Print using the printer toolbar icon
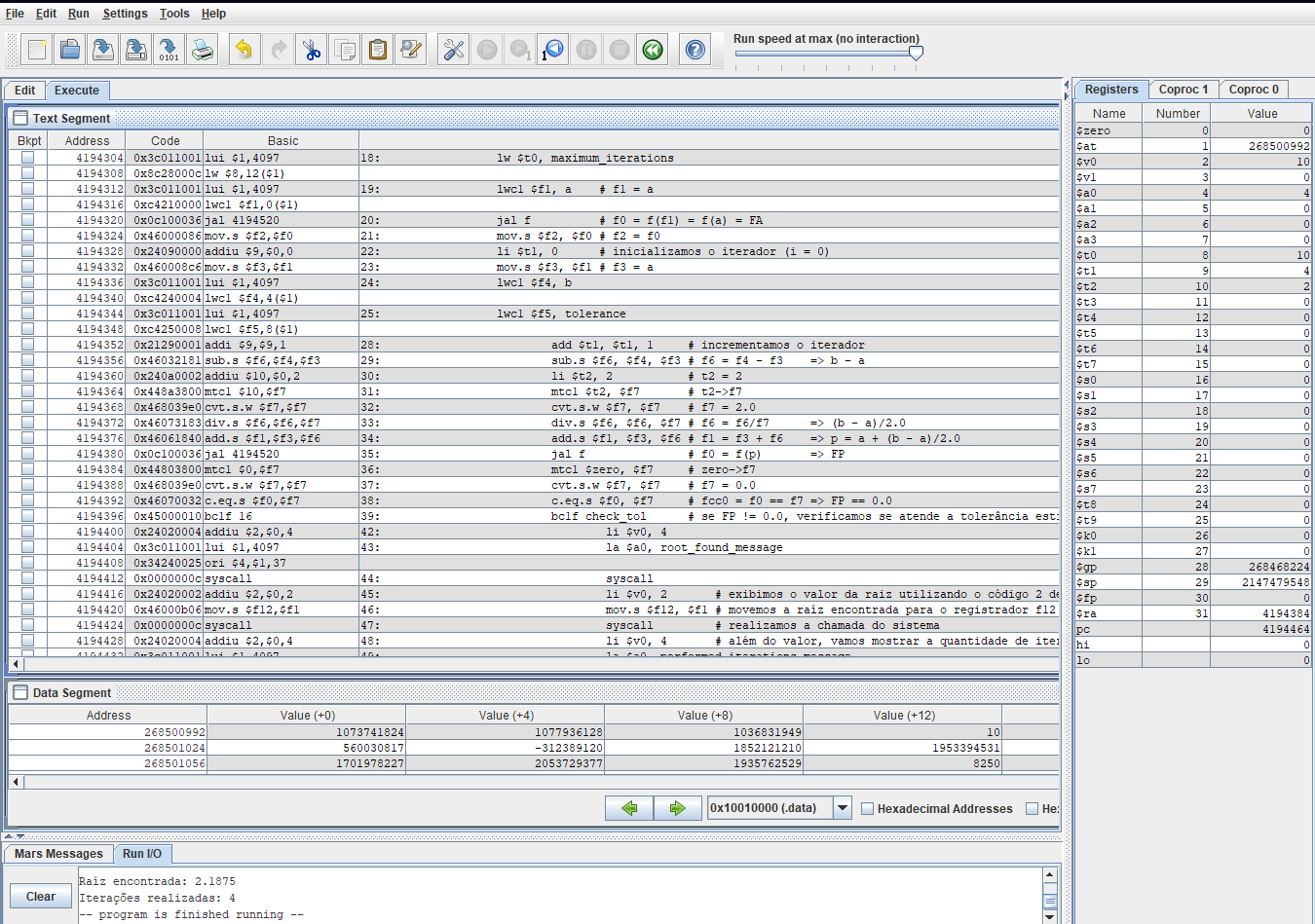This screenshot has width=1315, height=924. pyautogui.click(x=203, y=50)
